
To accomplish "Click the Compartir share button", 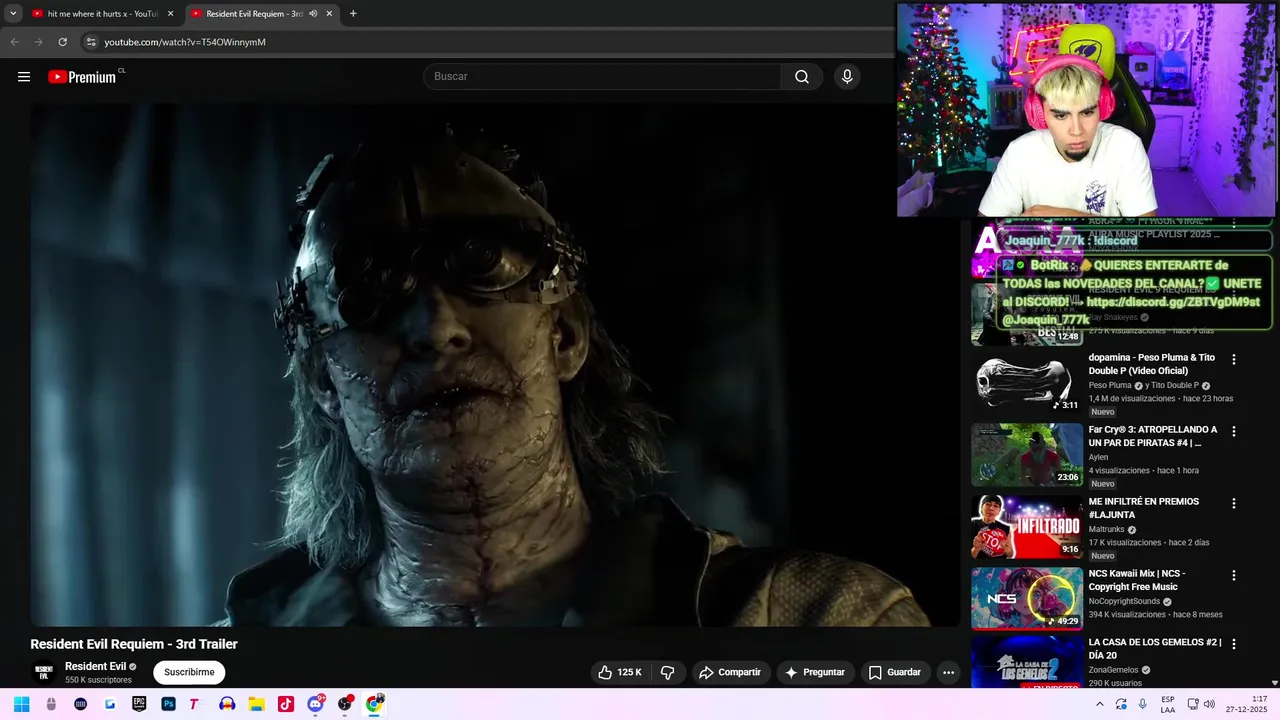I will tap(730, 672).
